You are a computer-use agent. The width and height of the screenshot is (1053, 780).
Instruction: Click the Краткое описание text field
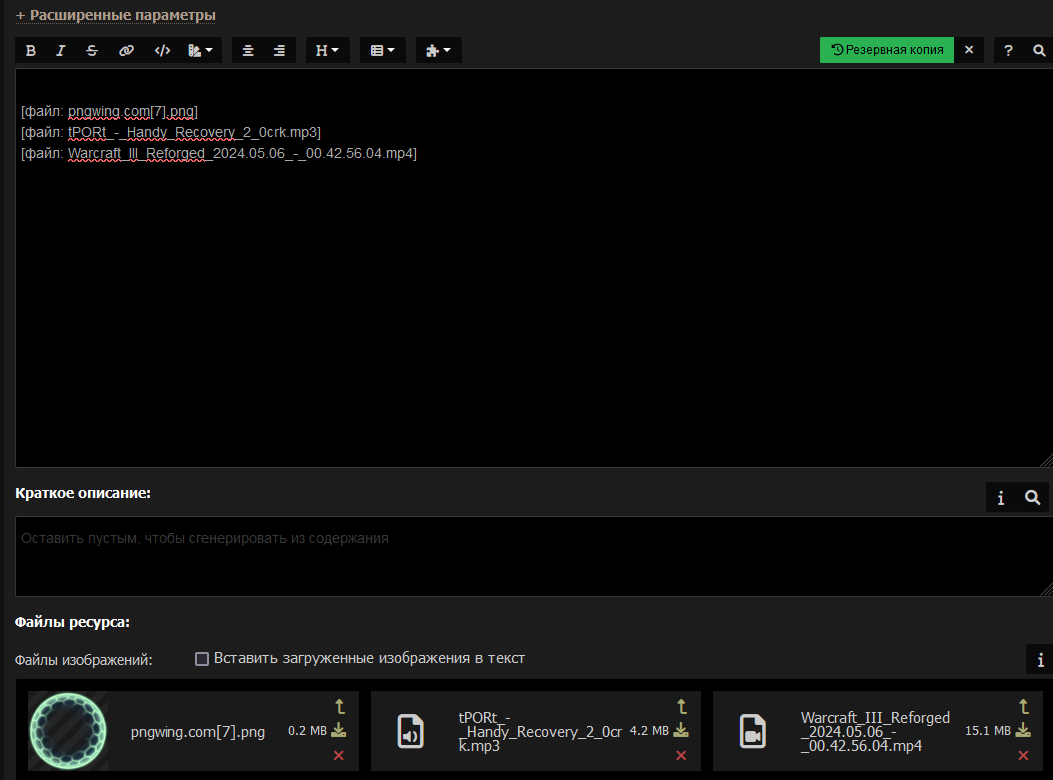point(534,556)
